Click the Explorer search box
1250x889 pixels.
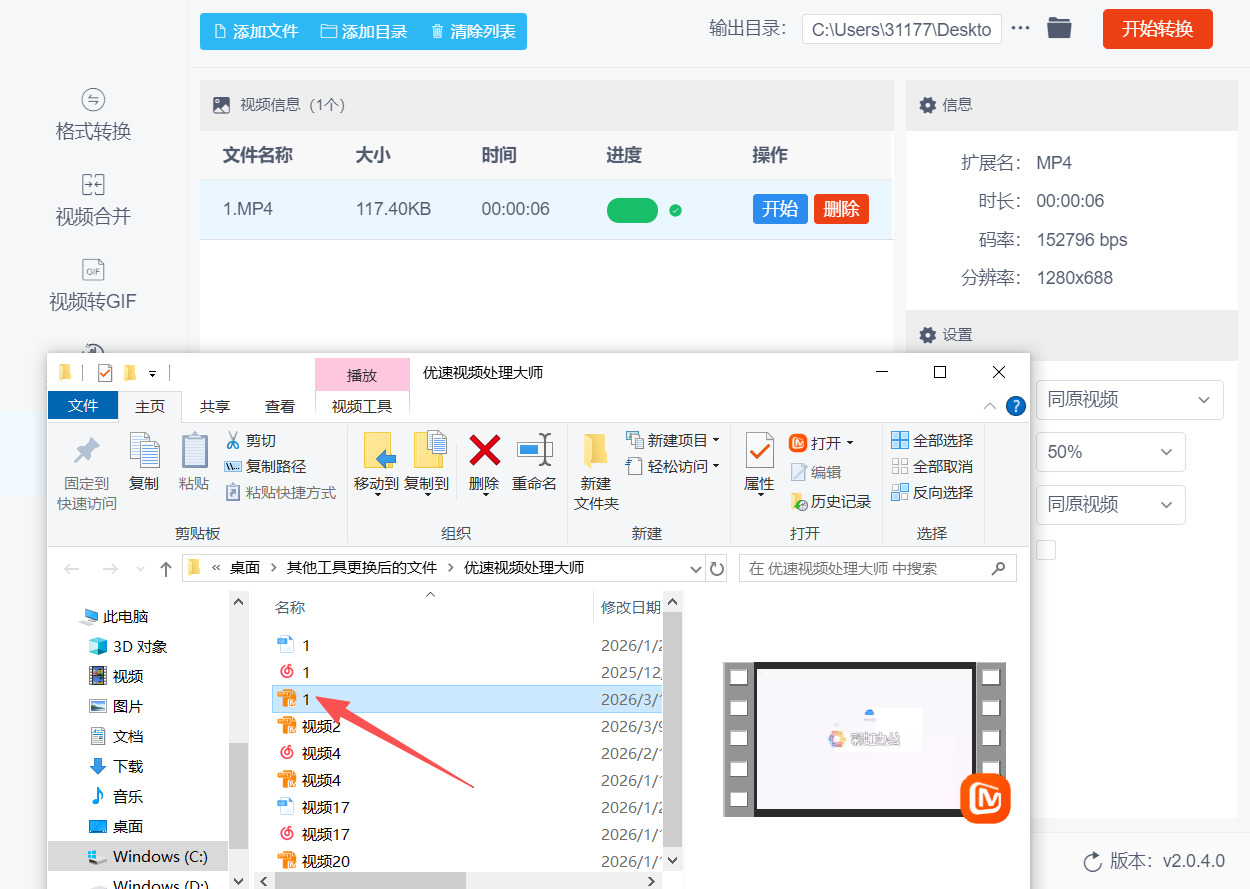[x=878, y=568]
